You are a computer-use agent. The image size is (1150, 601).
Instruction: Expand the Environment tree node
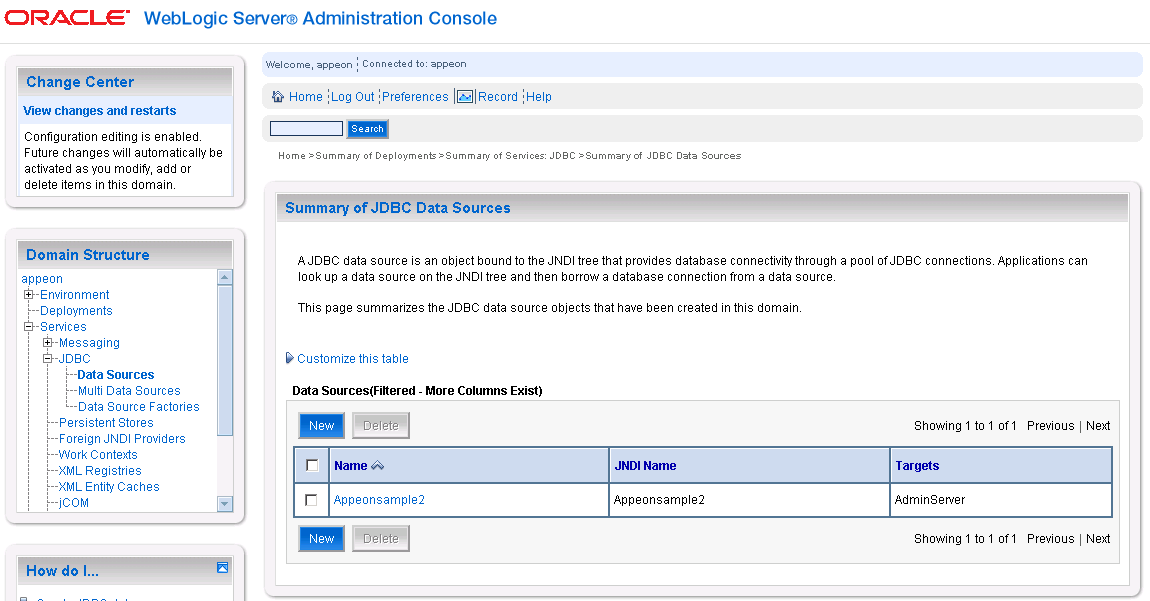tap(29, 295)
